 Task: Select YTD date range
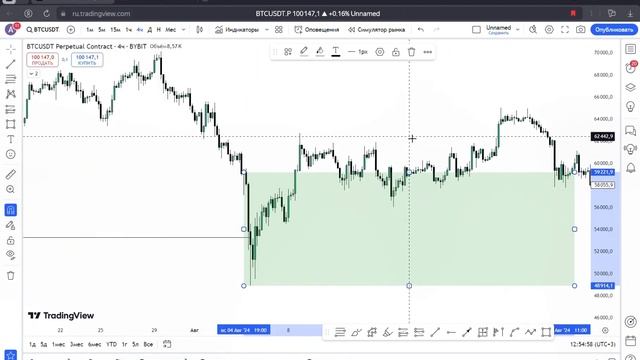click(111, 344)
